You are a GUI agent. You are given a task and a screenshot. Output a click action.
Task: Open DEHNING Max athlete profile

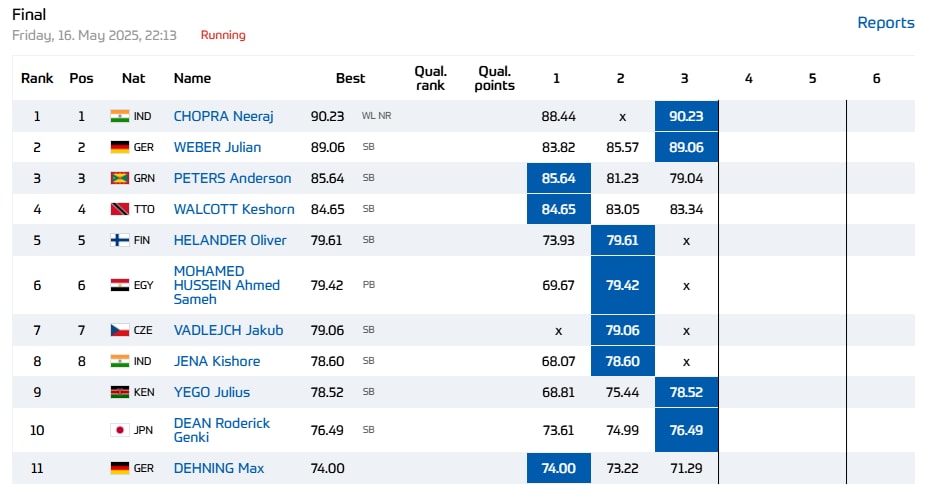[219, 468]
